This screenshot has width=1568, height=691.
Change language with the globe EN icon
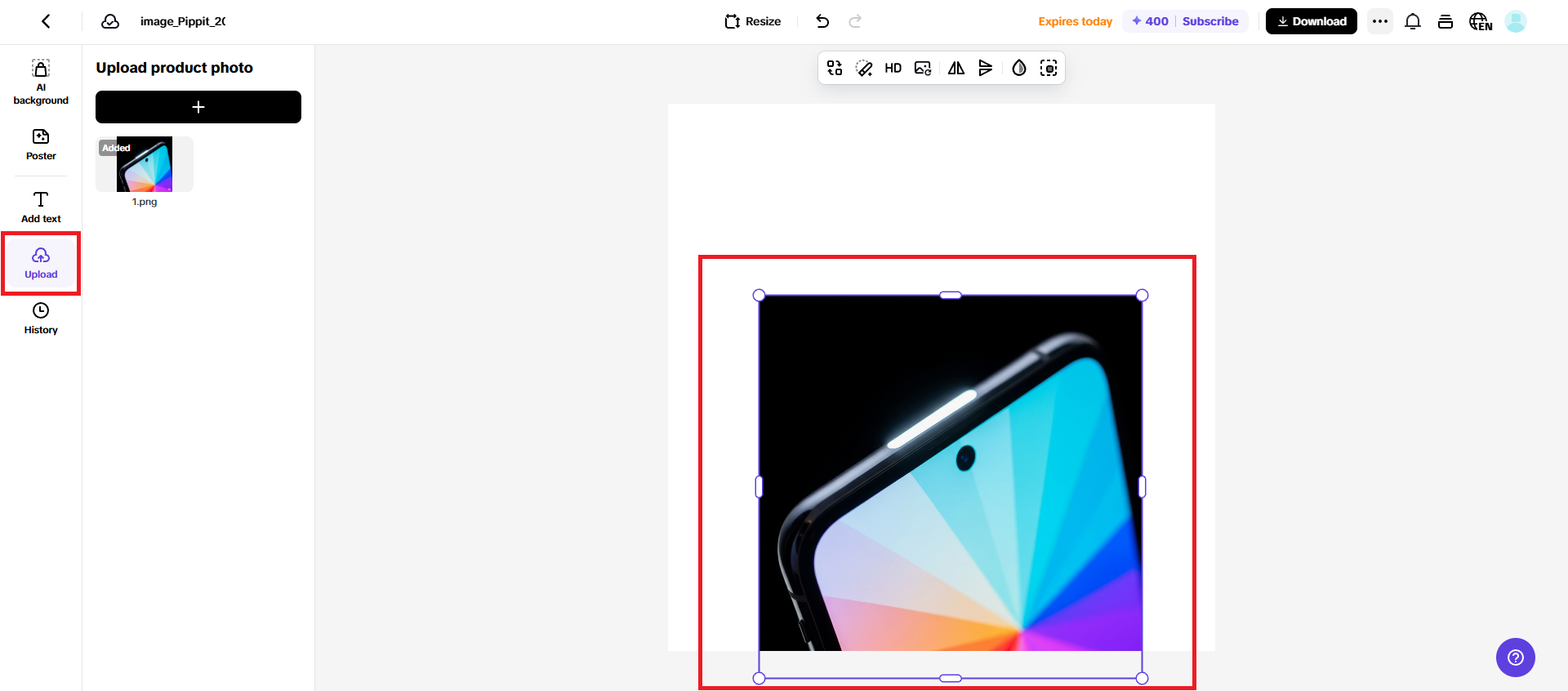pos(1481,21)
